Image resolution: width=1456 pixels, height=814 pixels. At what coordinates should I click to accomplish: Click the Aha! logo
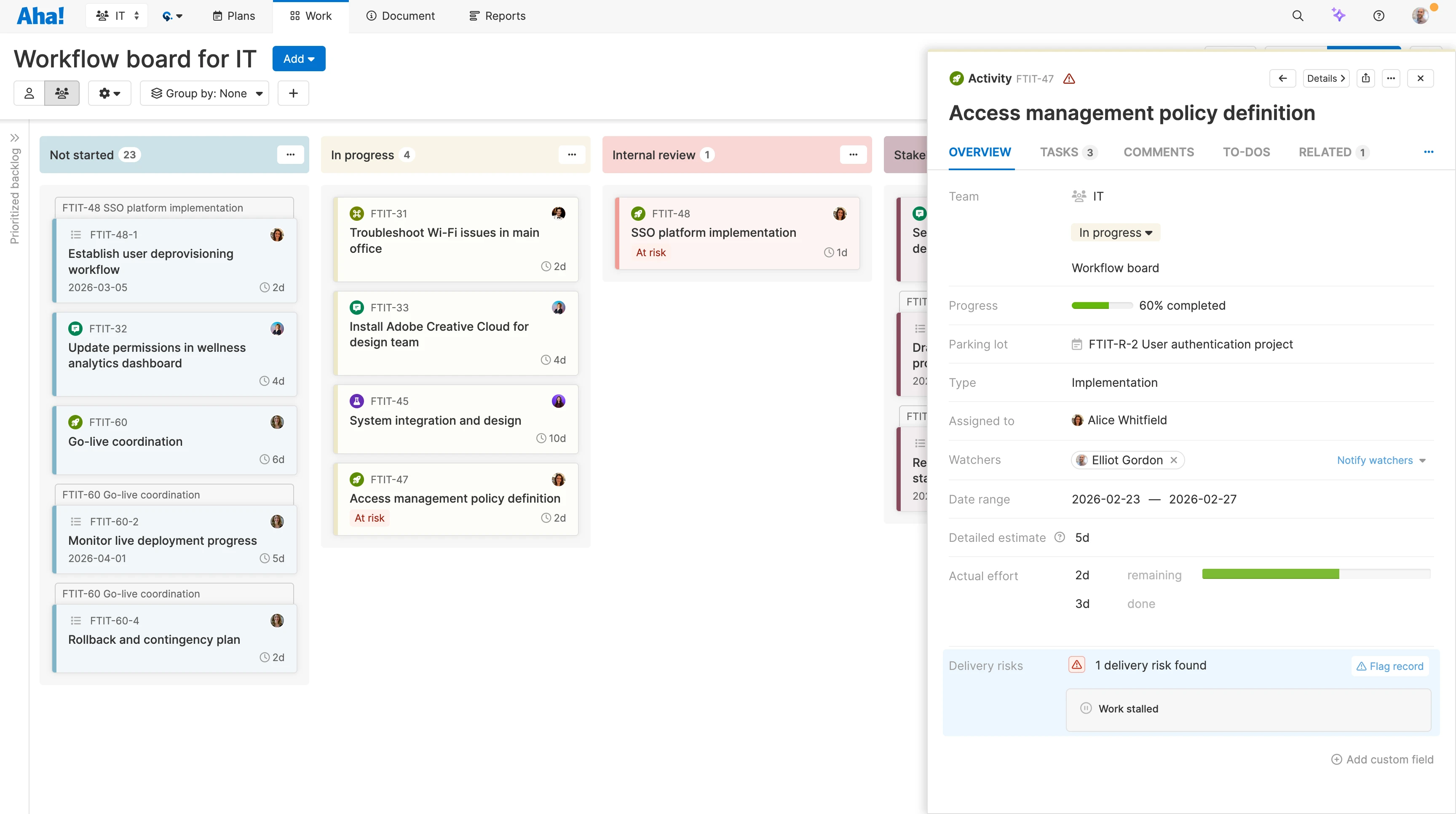tap(40, 15)
